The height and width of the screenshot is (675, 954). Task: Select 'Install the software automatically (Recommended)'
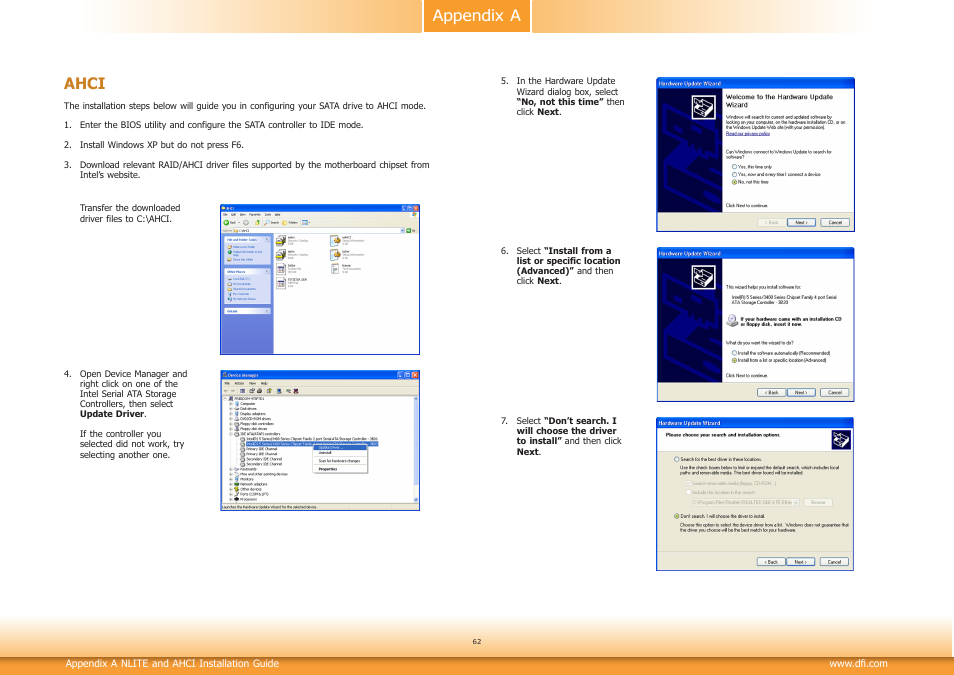pos(734,353)
